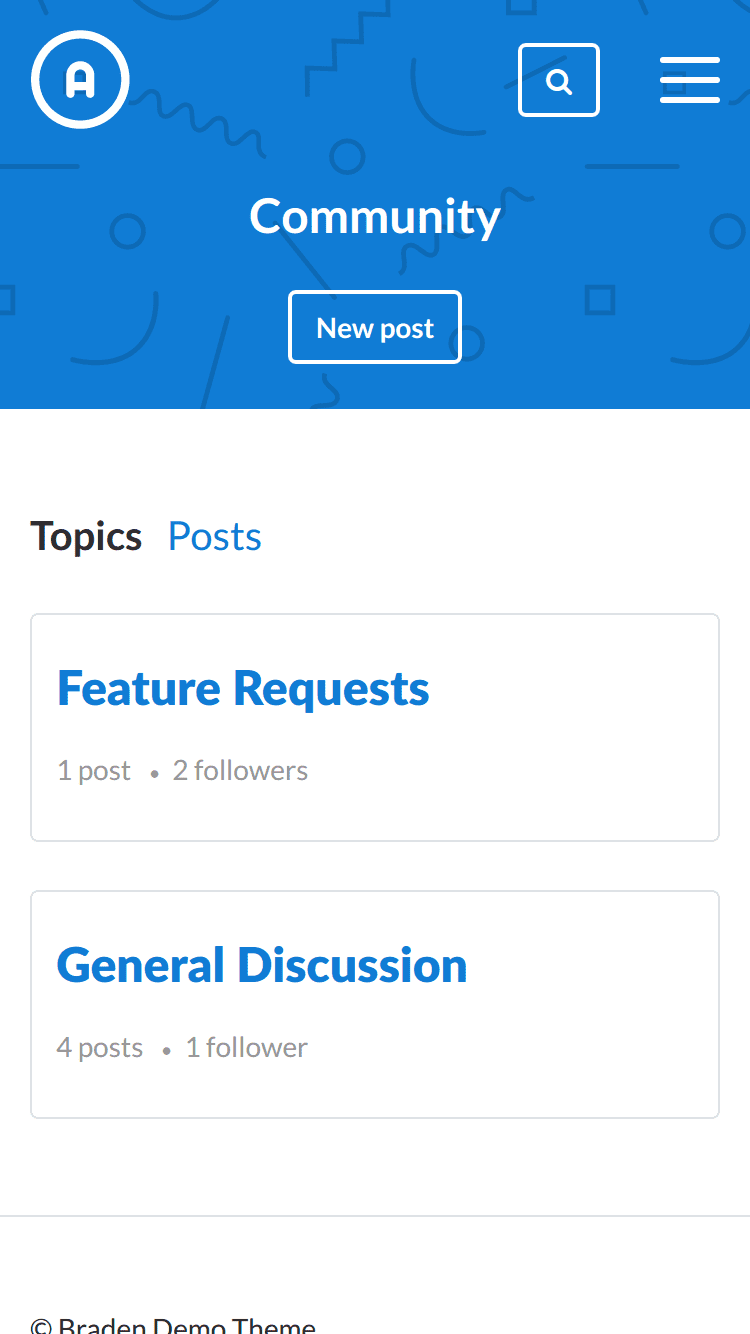The height and width of the screenshot is (1334, 750).
Task: Open the General Discussion topic link
Action: click(262, 966)
